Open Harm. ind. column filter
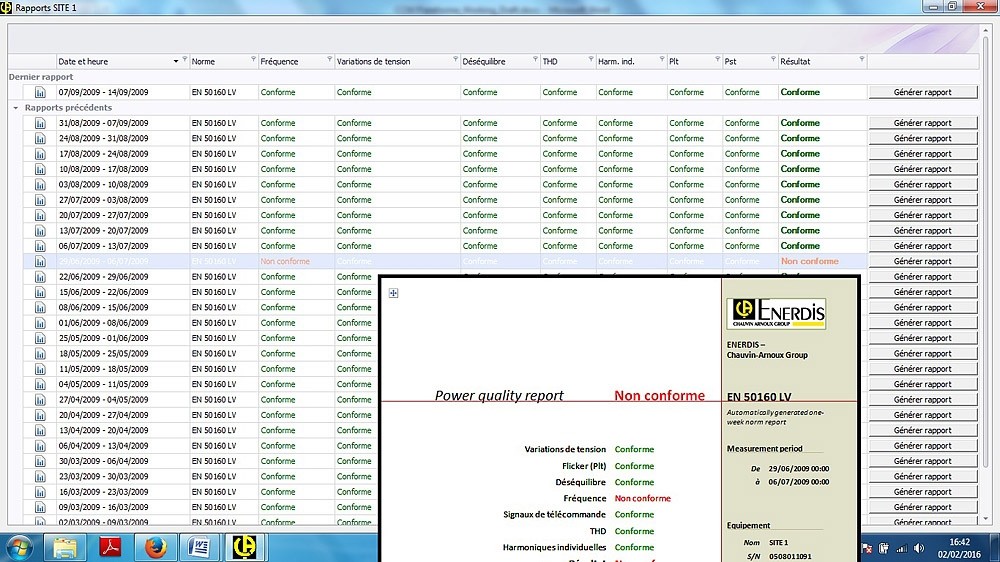 click(661, 59)
